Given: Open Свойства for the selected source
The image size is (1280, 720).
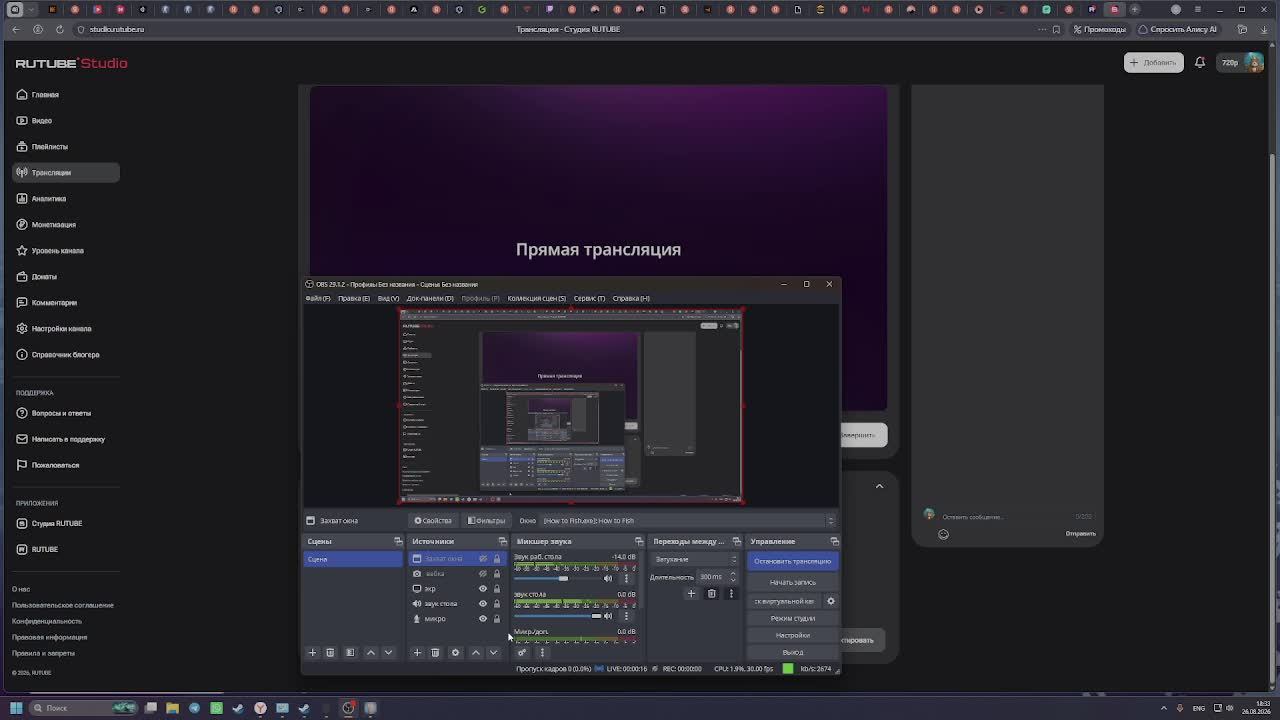Looking at the screenshot, I should point(433,520).
